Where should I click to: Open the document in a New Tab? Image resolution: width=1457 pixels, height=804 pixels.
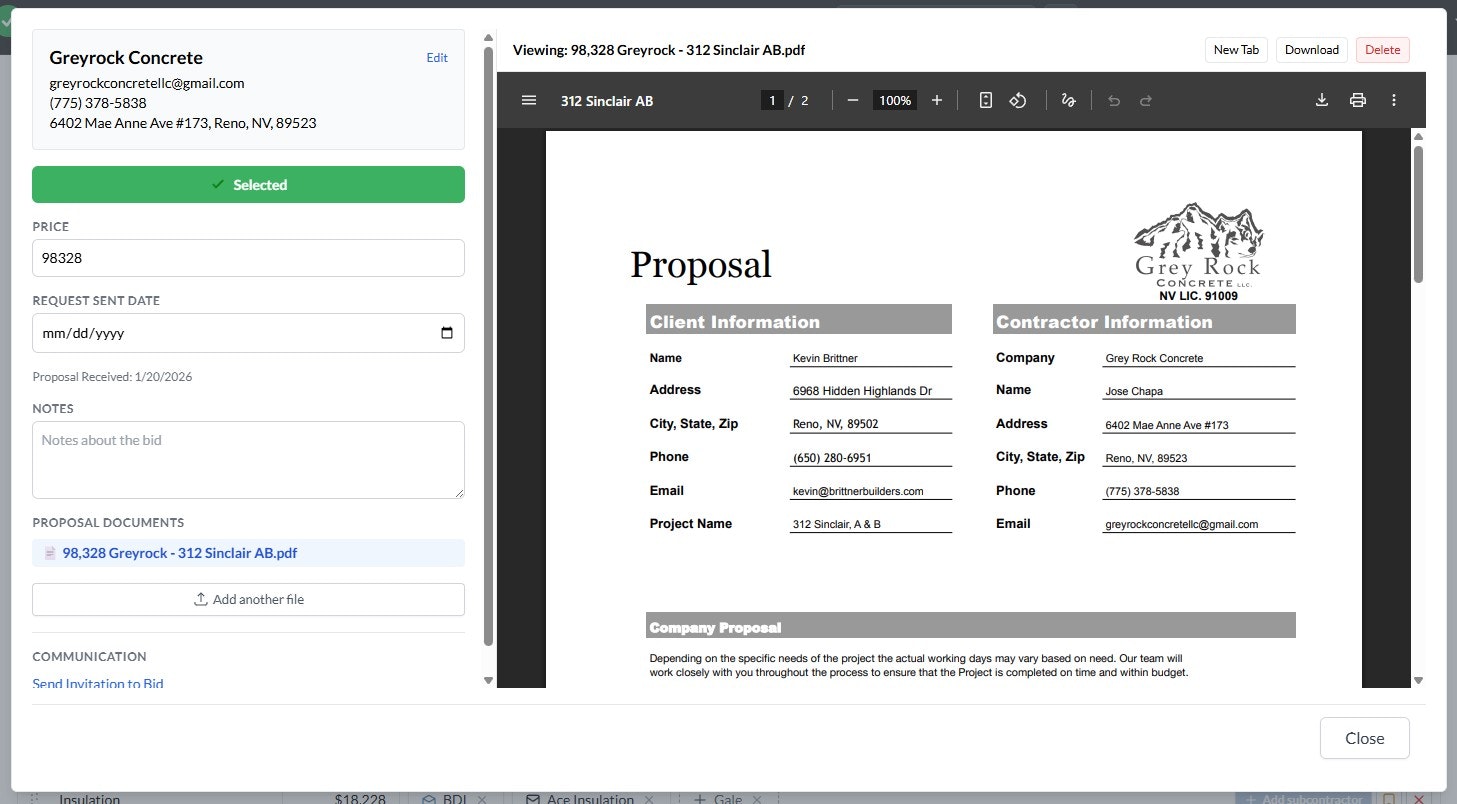[1235, 49]
